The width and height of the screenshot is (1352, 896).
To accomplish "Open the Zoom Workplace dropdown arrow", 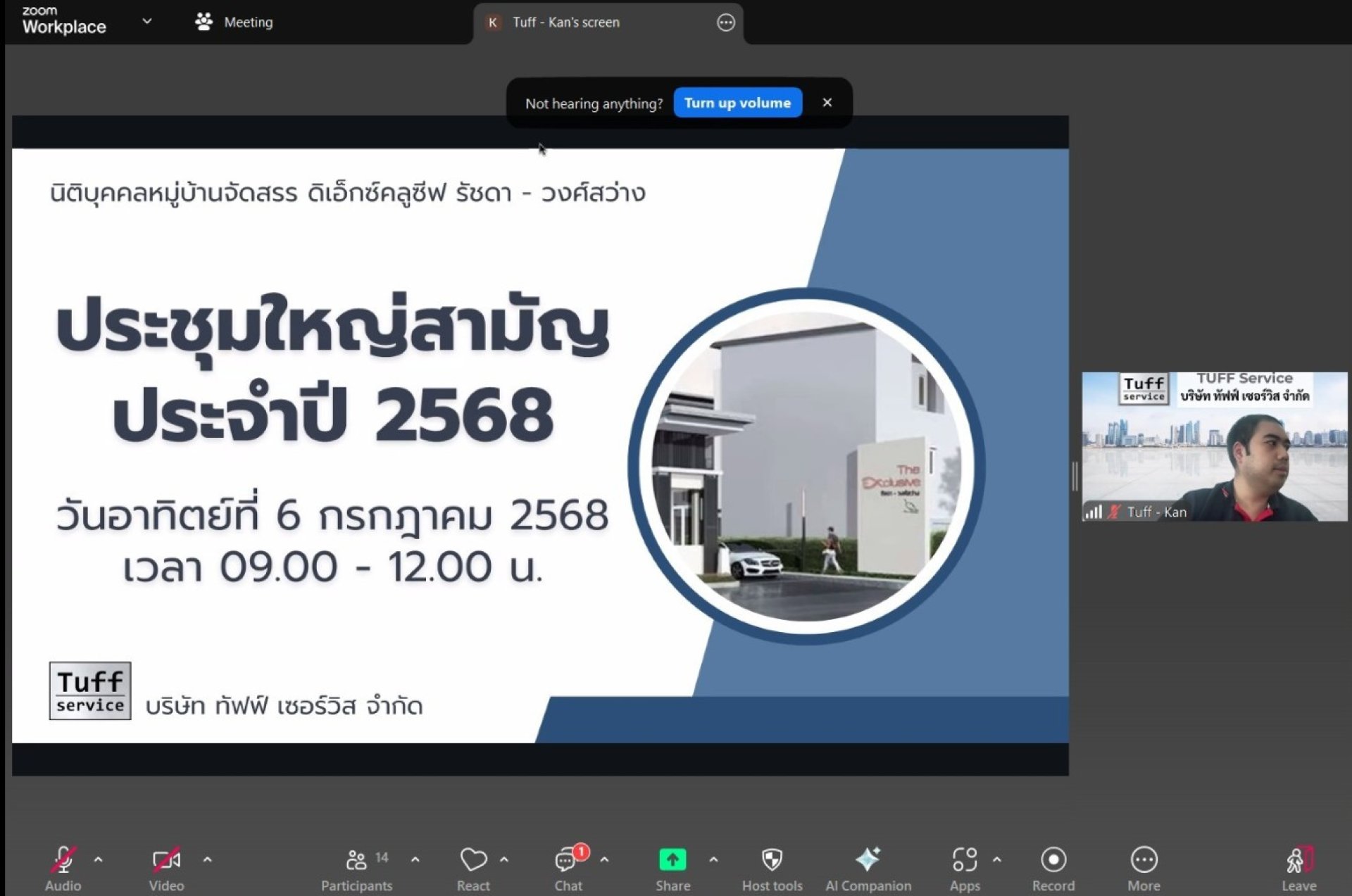I will [x=146, y=21].
